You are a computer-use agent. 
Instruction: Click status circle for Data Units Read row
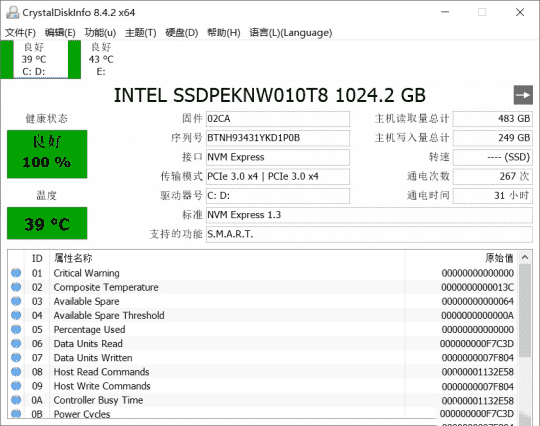[x=16, y=343]
